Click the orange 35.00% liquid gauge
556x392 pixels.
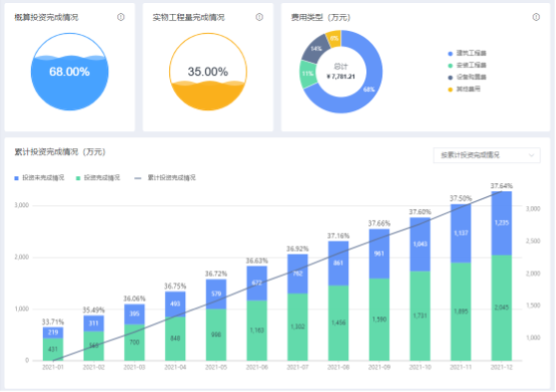[x=208, y=72]
